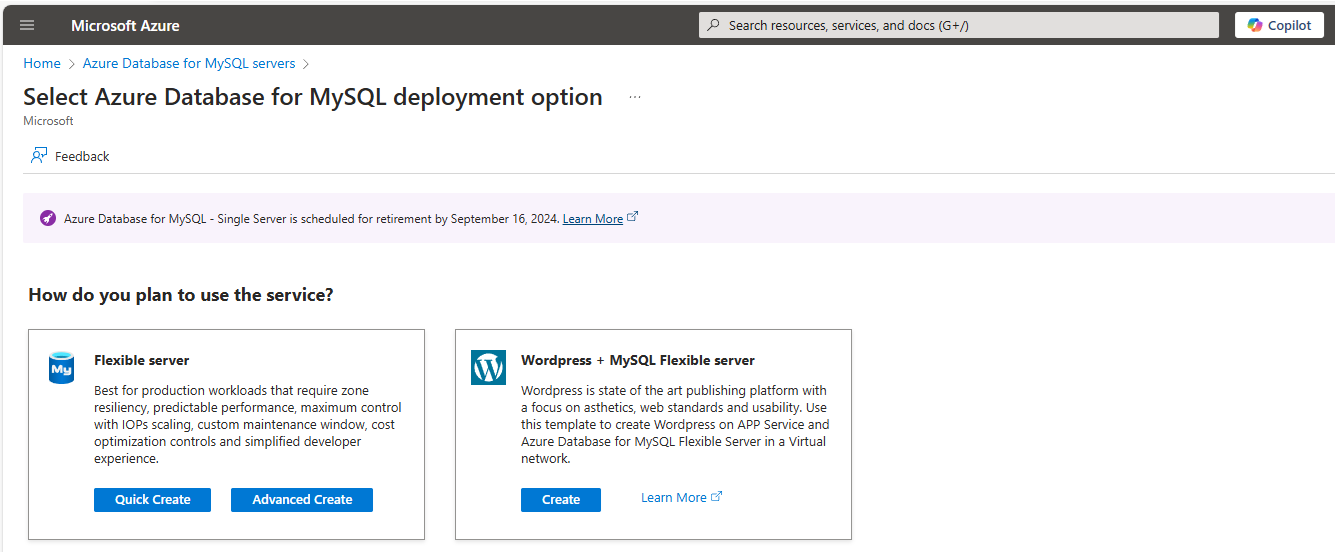Viewport: 1335px width, 552px height.
Task: Click the 'Flexible server' card heading
Action: click(x=142, y=360)
